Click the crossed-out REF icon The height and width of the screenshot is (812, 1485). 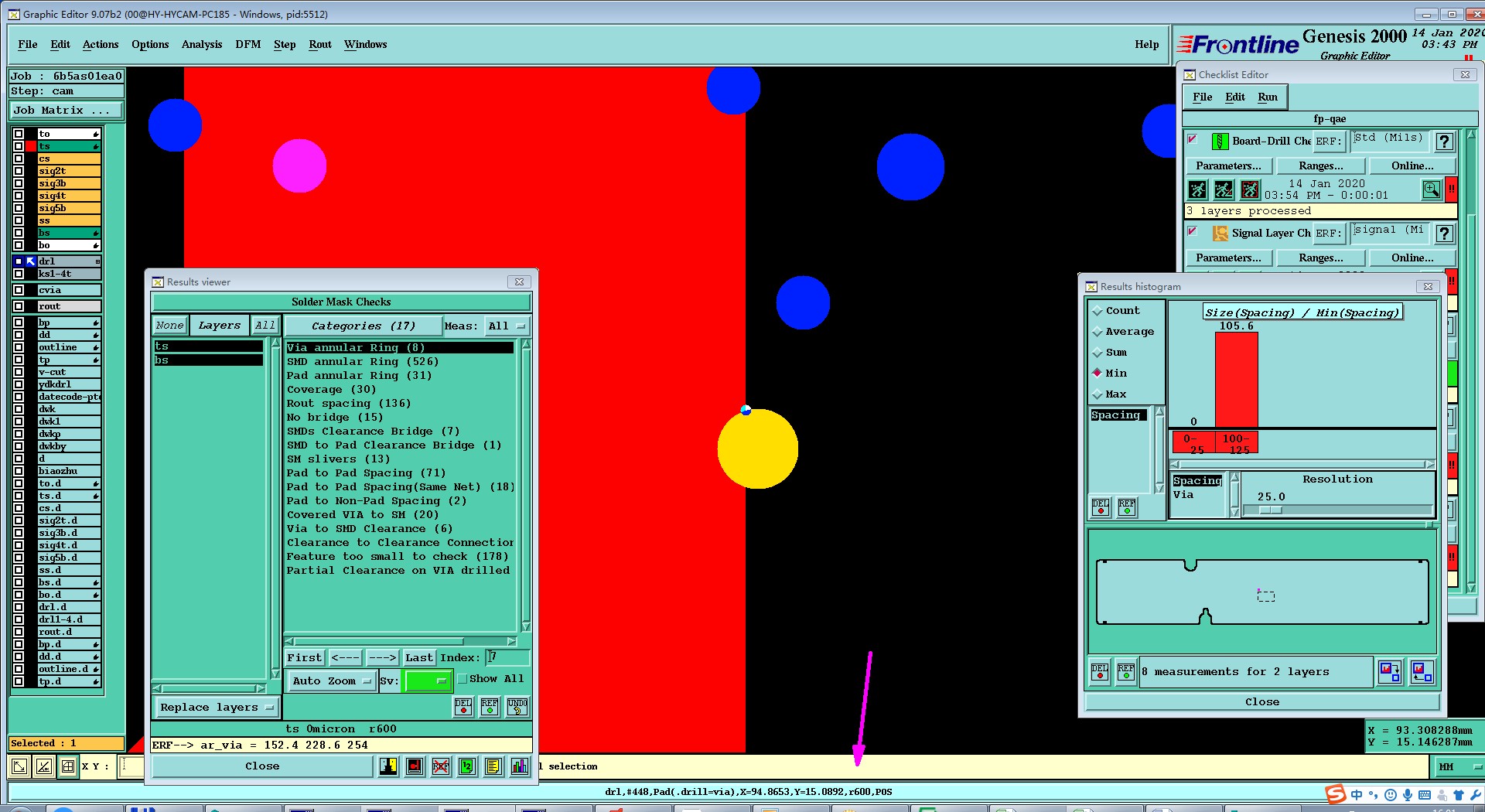pyautogui.click(x=441, y=766)
